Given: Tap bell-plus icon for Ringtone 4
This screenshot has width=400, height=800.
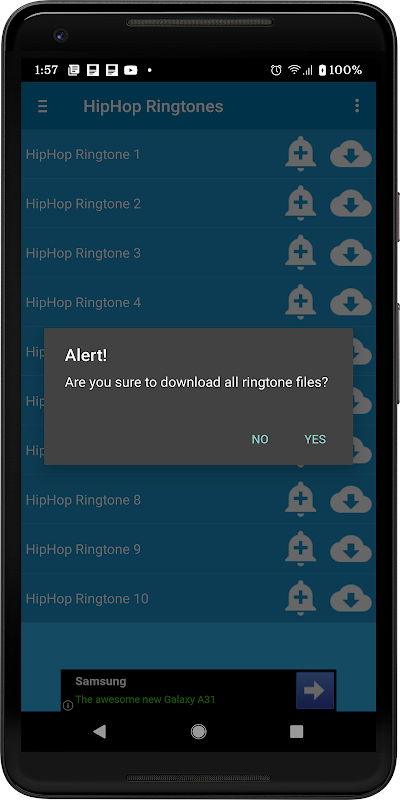Looking at the screenshot, I should pos(301,302).
